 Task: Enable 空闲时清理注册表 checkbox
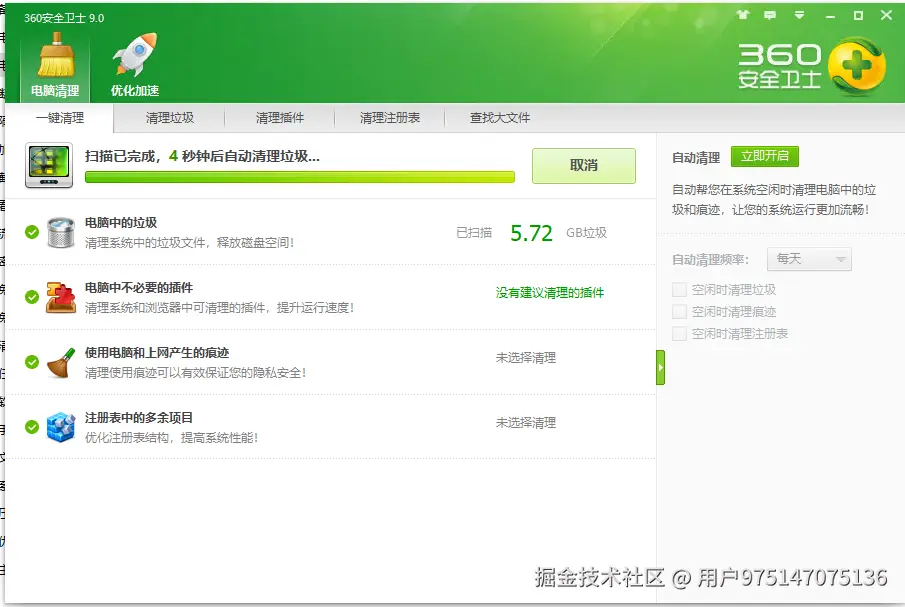pyautogui.click(x=679, y=334)
